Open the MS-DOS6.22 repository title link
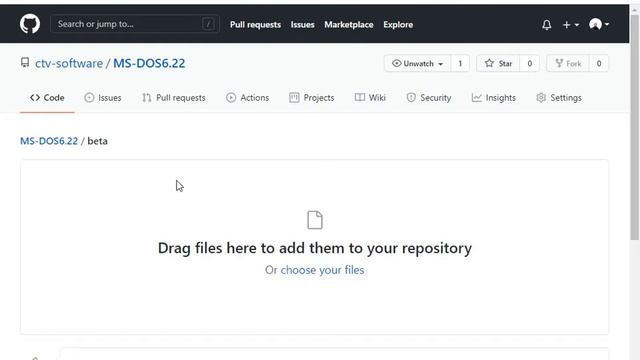The image size is (640, 360). click(x=149, y=63)
